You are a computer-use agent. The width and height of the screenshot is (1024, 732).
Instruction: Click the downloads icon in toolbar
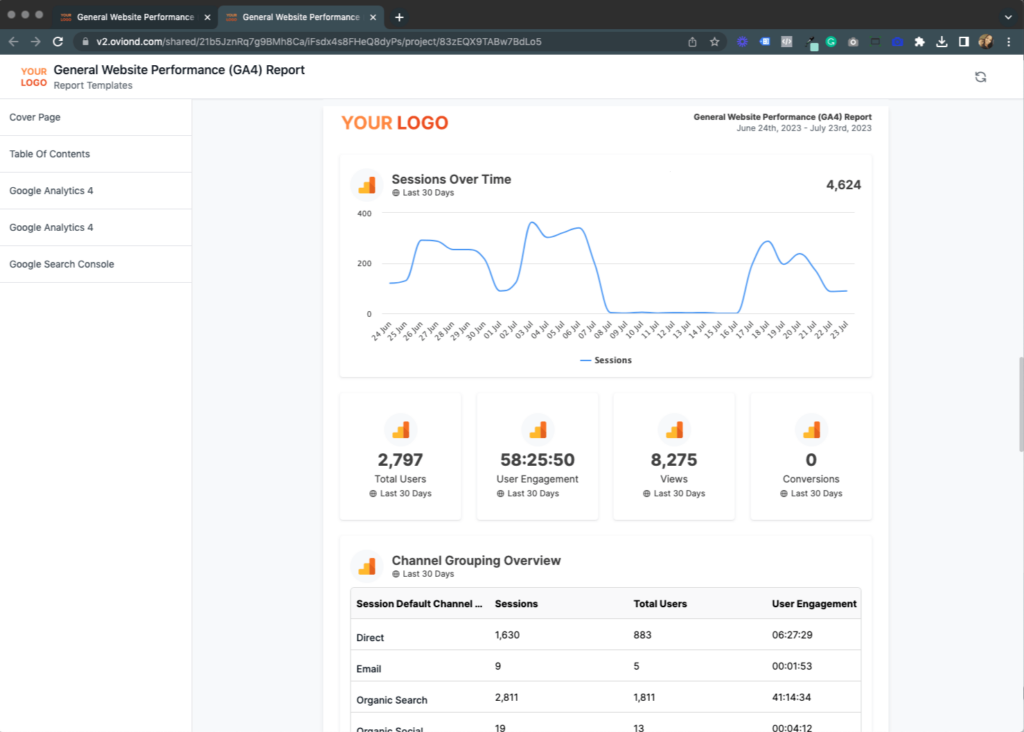[x=942, y=42]
